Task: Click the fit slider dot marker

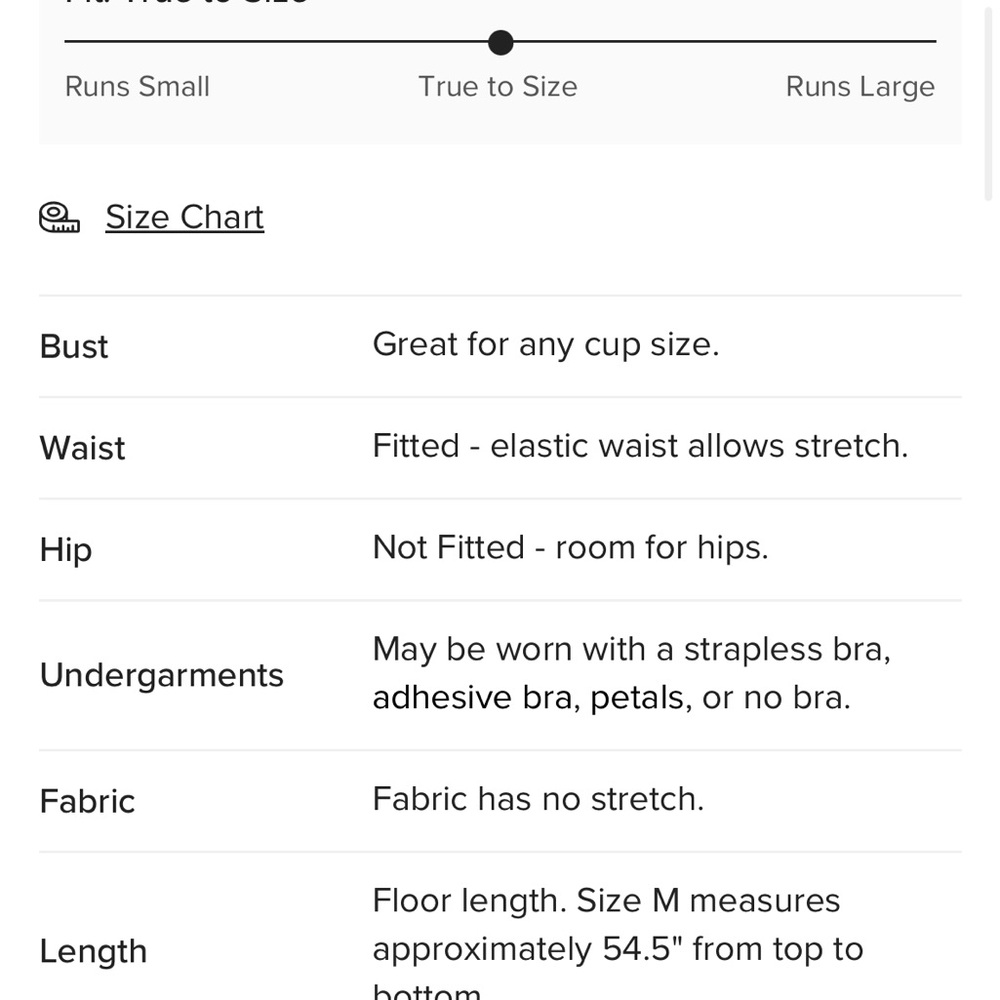Action: point(501,42)
